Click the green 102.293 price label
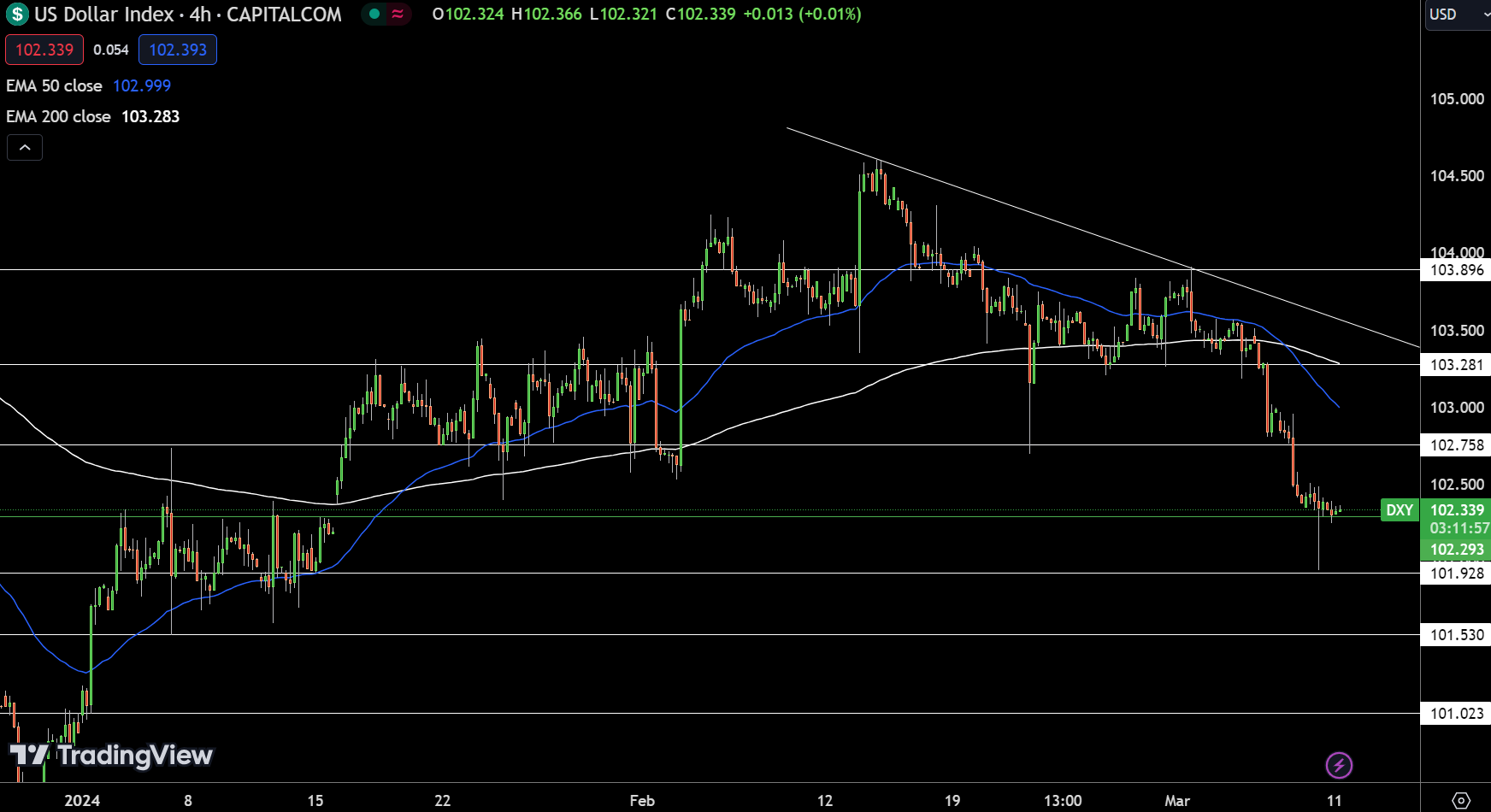1491x812 pixels. pos(1456,550)
